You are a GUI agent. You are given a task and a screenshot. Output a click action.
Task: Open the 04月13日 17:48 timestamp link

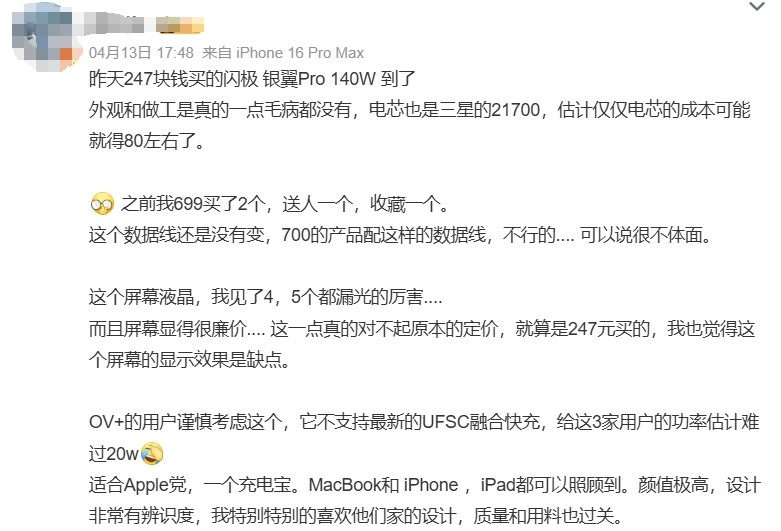pyautogui.click(x=141, y=52)
